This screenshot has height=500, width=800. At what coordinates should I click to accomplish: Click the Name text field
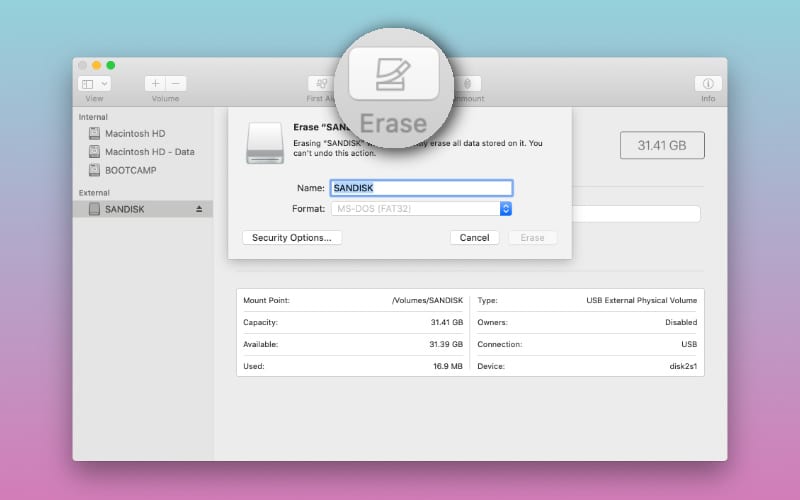421,188
